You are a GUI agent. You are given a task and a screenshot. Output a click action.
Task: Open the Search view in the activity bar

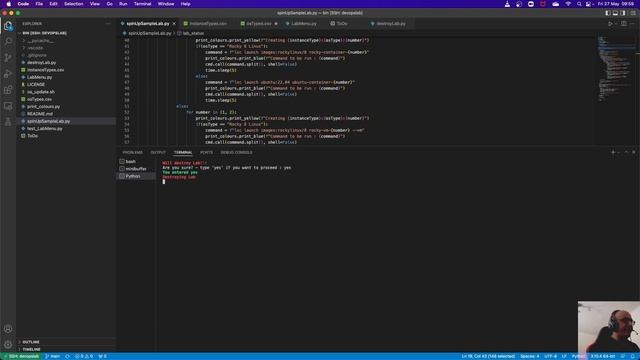(8, 41)
